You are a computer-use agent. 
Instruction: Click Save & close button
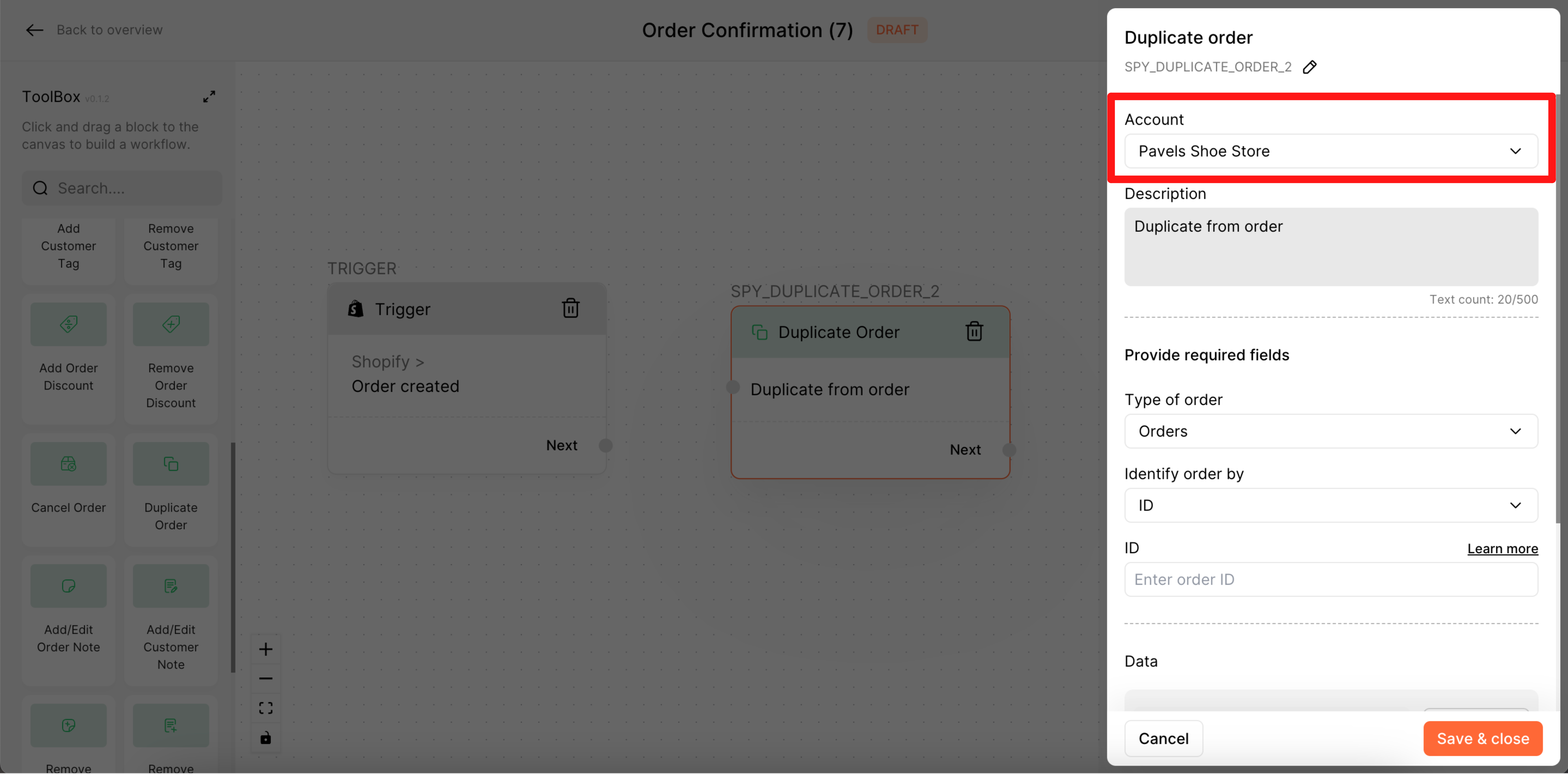(x=1483, y=739)
